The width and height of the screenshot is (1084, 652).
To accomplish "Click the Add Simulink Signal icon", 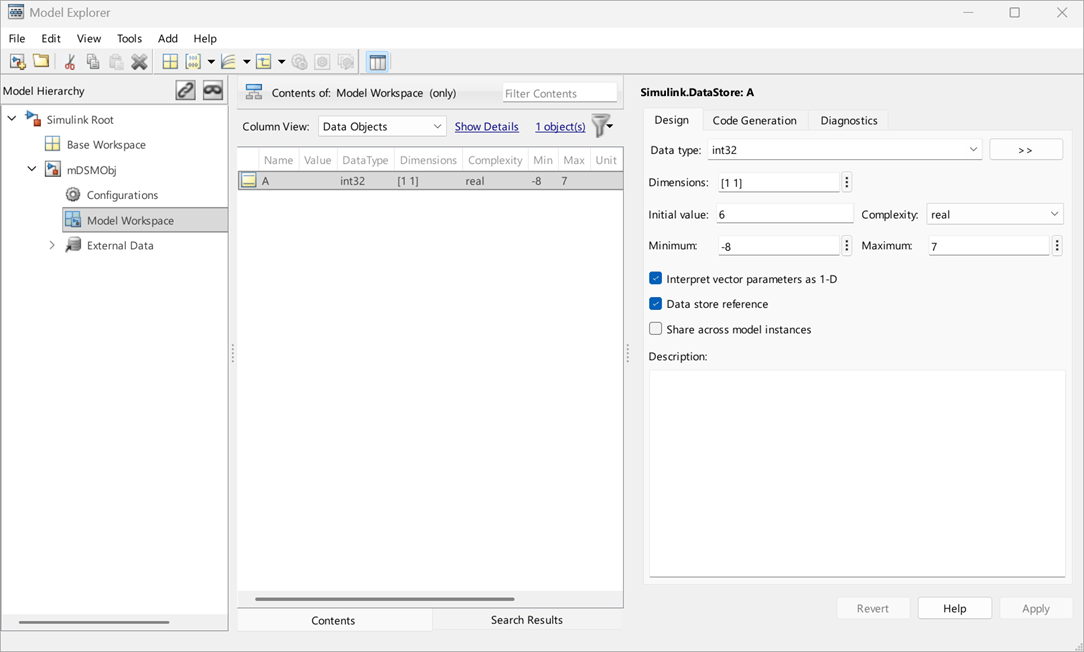I will 228,62.
